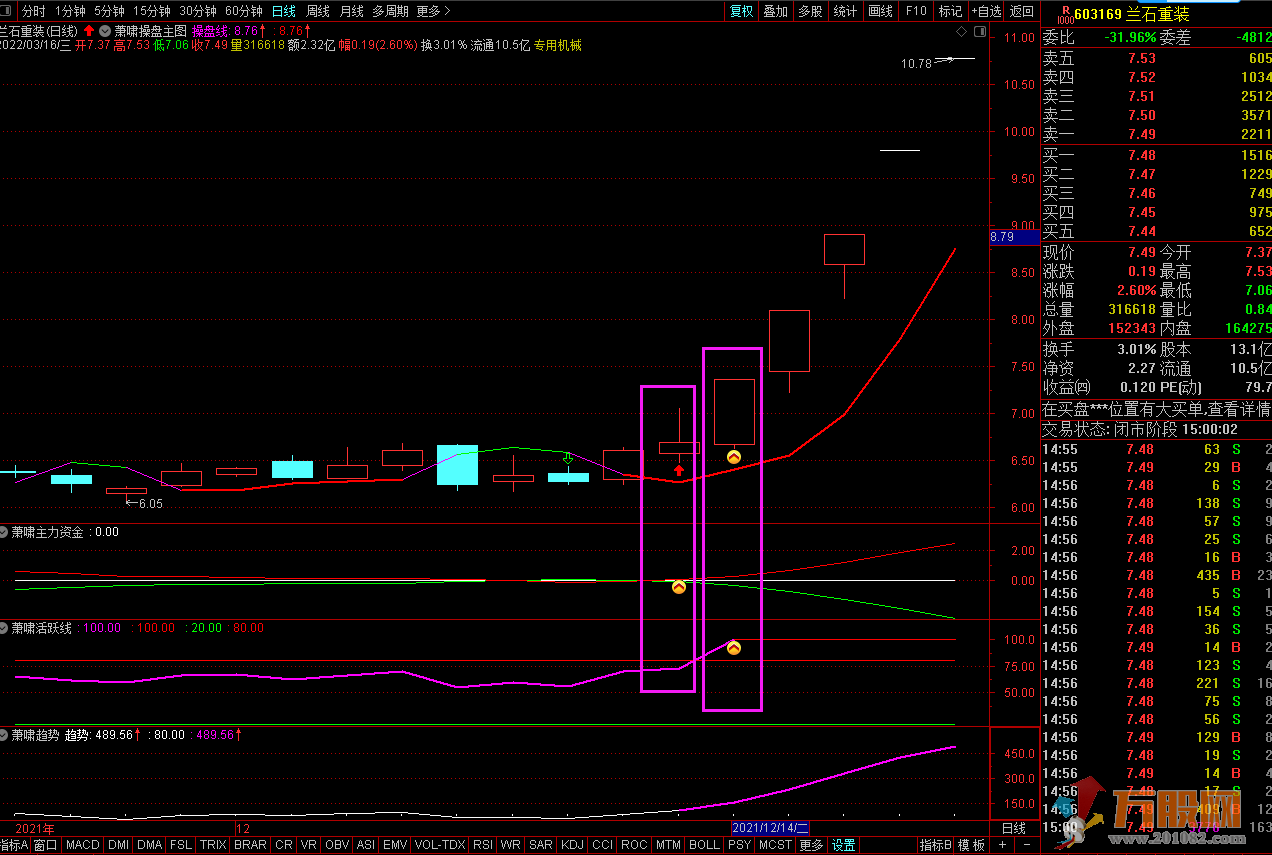Image resolution: width=1272 pixels, height=855 pixels.
Task: Toggle the circle icon before 萧啸活跃线
Action: 5,628
